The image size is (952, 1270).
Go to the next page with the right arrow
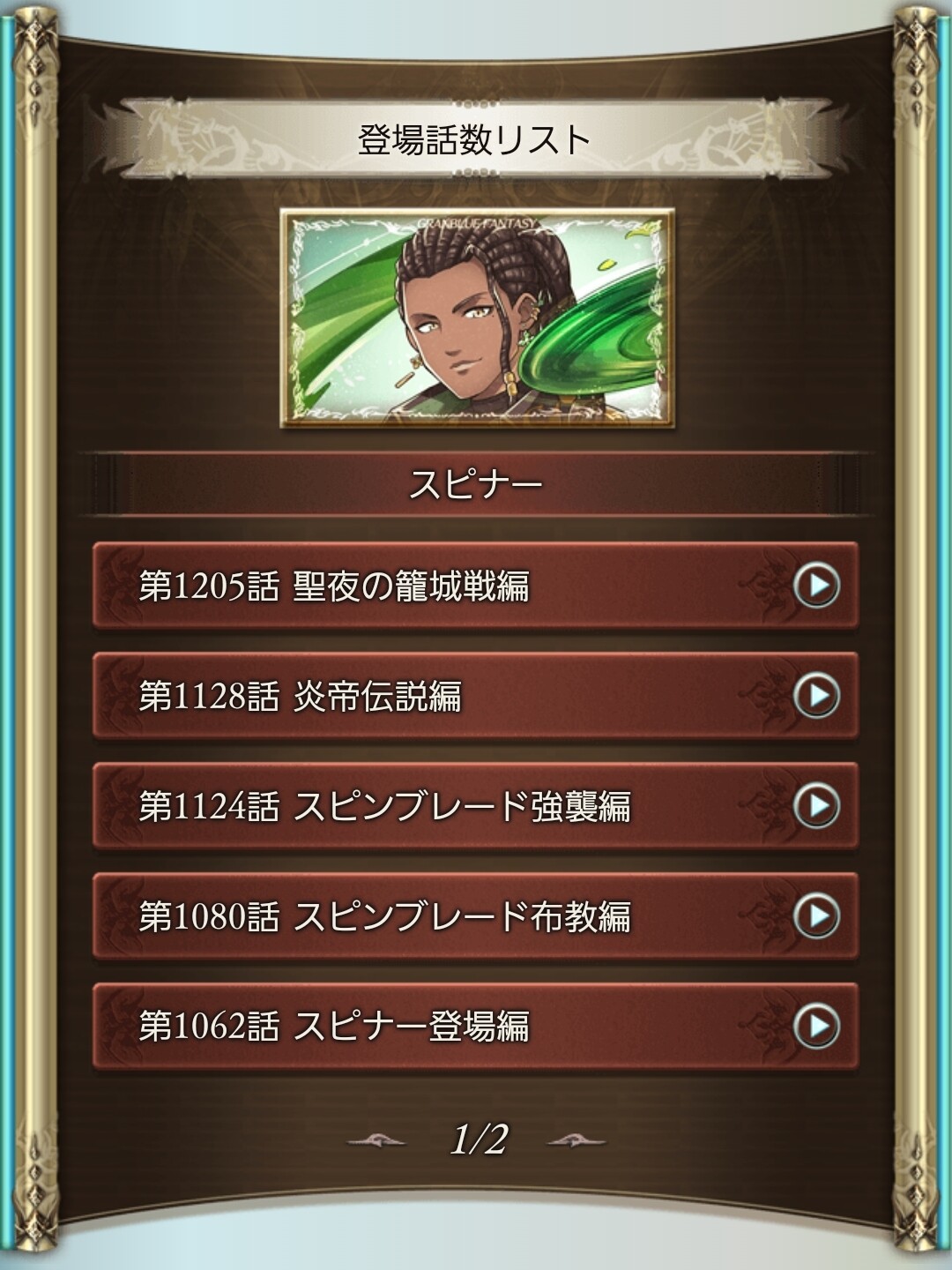(576, 1141)
